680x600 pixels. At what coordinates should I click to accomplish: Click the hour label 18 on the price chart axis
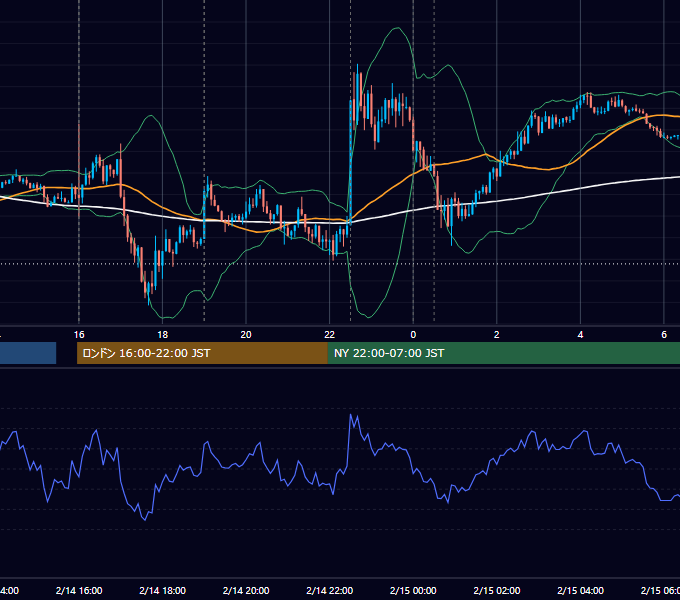pos(162,335)
